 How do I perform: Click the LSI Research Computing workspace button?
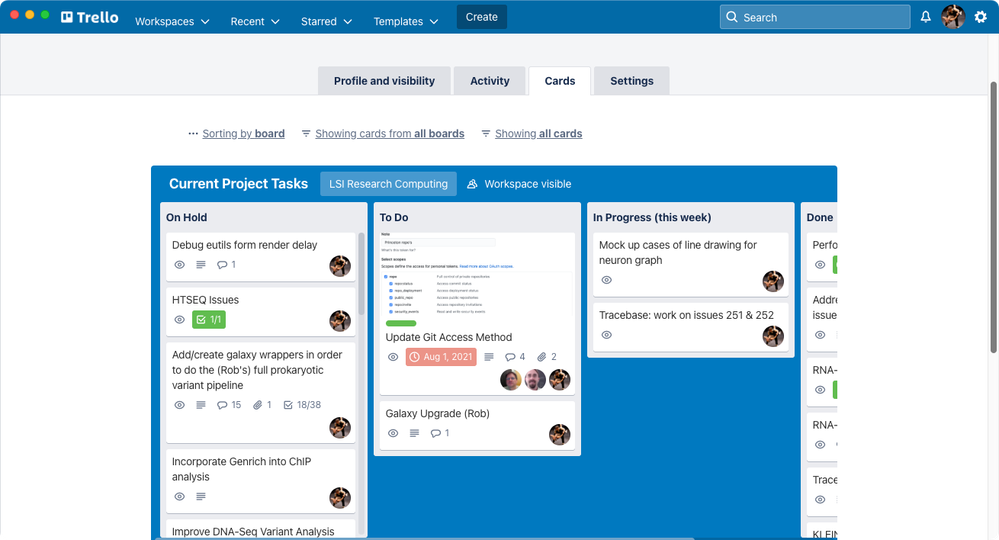pyautogui.click(x=388, y=184)
